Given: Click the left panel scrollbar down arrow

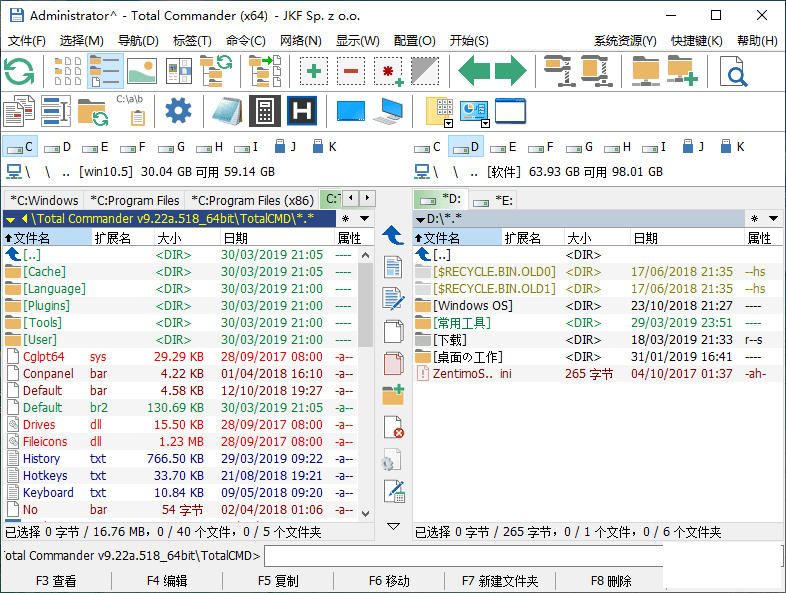Looking at the screenshot, I should pyautogui.click(x=365, y=514).
